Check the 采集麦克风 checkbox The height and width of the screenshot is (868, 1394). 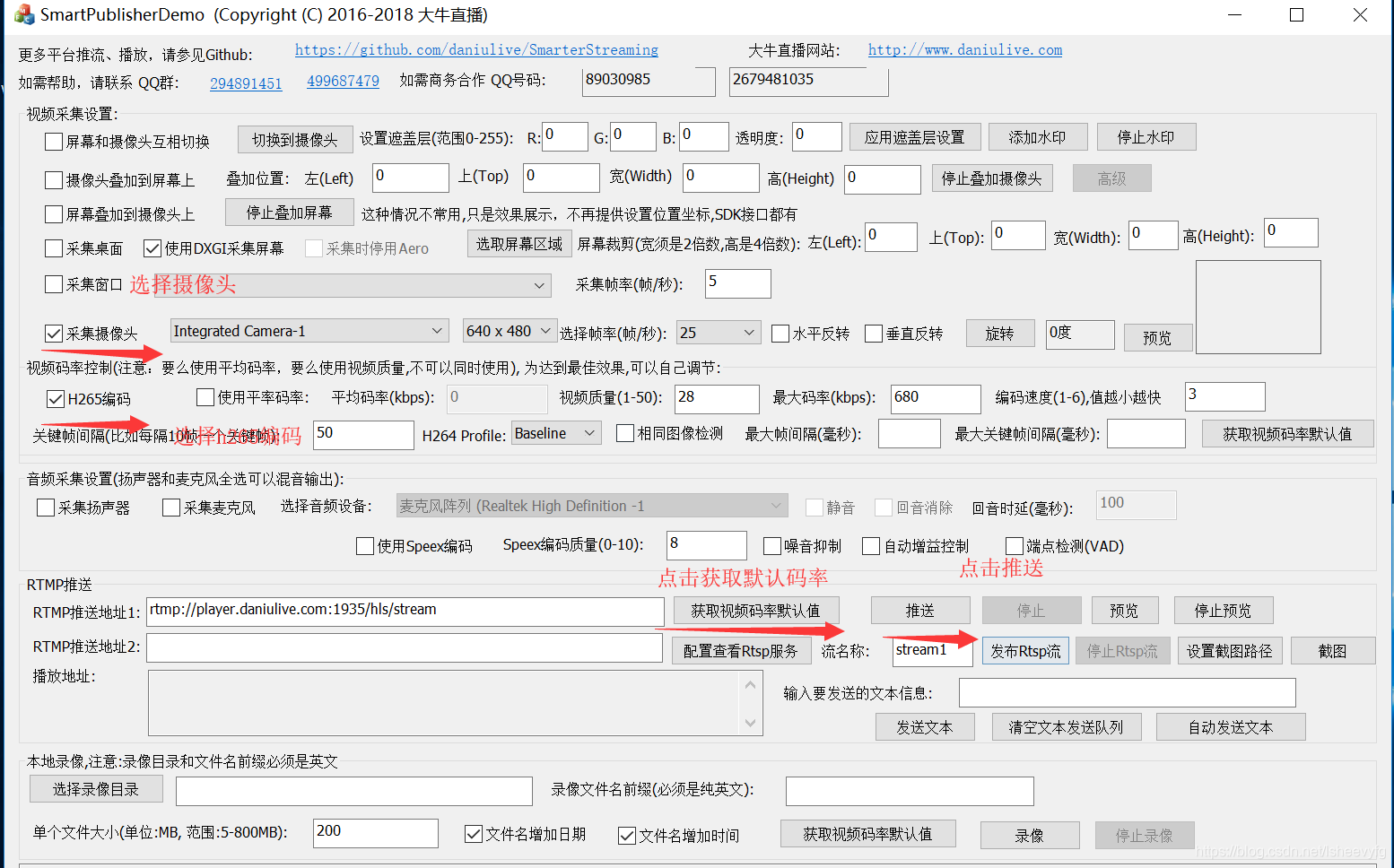tap(170, 507)
